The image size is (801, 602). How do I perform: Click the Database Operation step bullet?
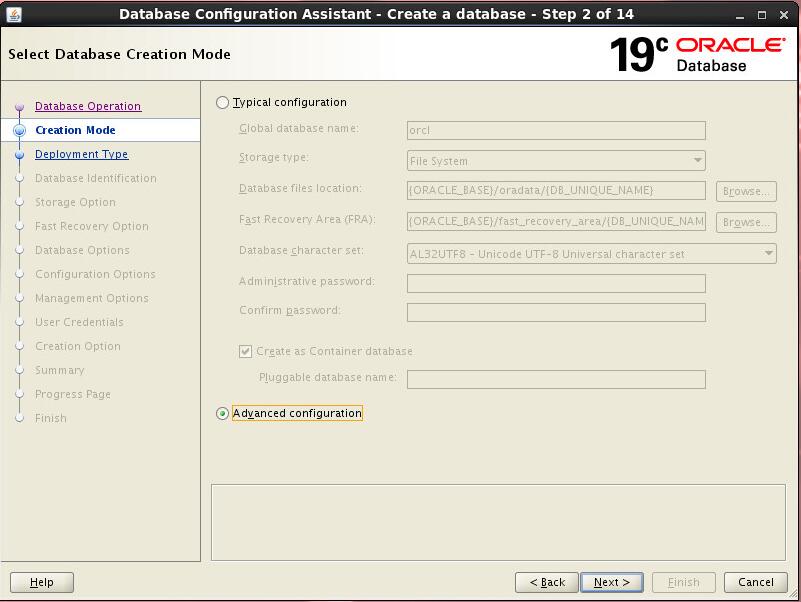pos(19,107)
